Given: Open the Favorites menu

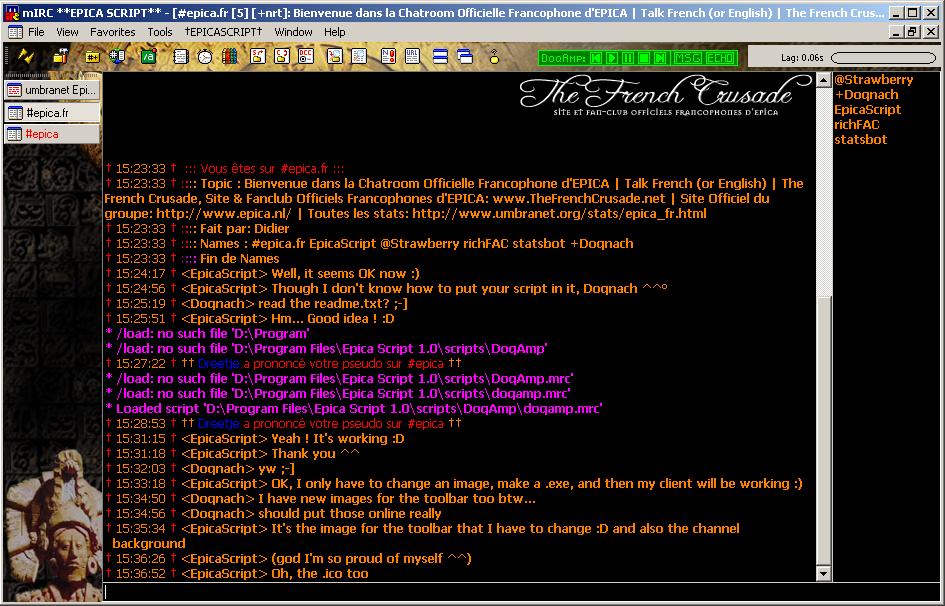Looking at the screenshot, I should click(x=113, y=32).
